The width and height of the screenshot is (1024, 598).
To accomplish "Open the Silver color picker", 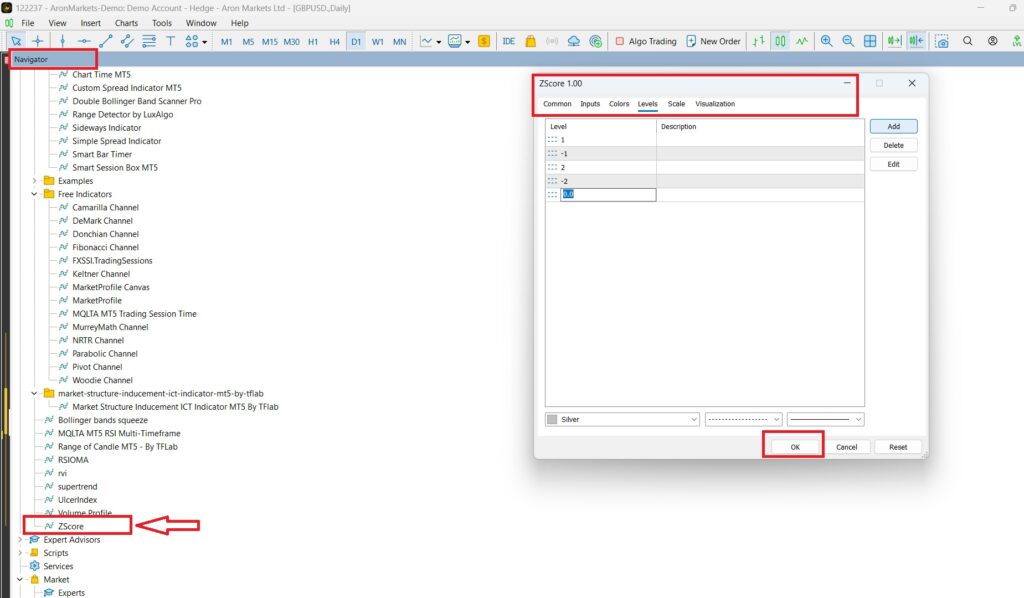I will pos(622,420).
